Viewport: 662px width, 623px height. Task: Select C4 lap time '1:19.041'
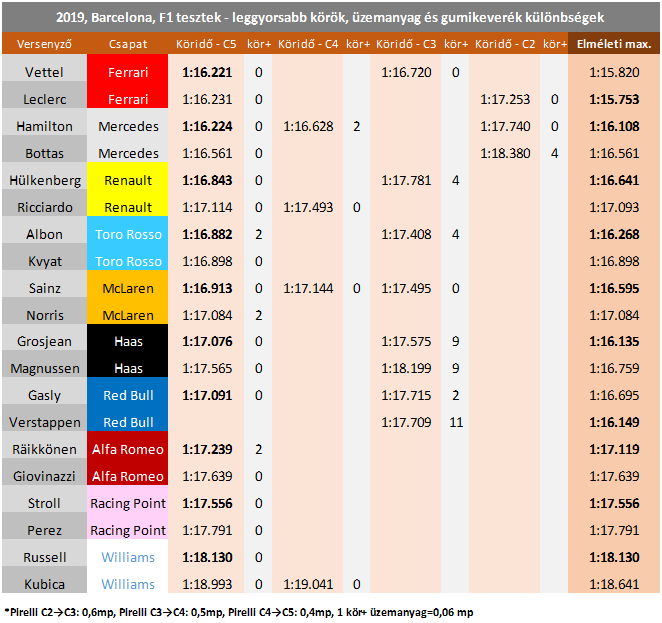(x=308, y=584)
